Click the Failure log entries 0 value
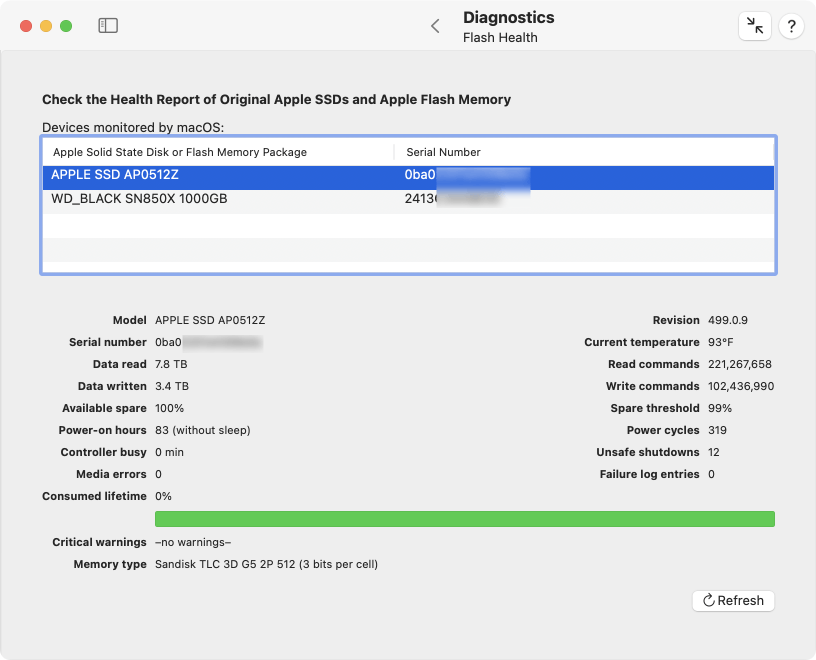 tap(711, 474)
